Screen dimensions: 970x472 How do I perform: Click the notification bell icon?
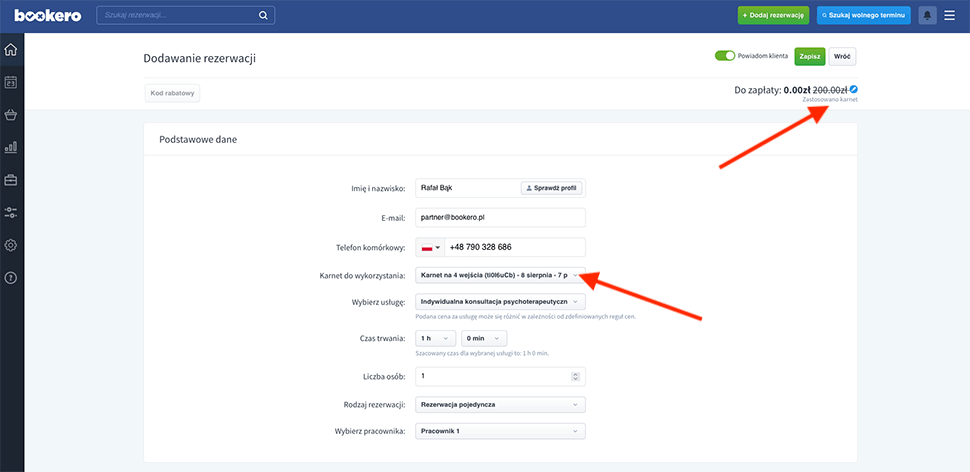[x=928, y=15]
